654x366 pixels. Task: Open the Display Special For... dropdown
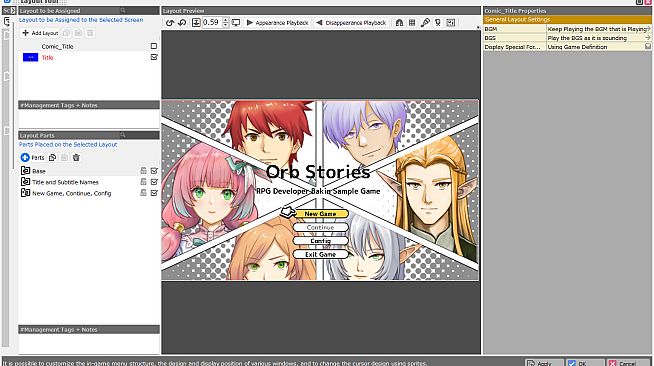tap(647, 47)
